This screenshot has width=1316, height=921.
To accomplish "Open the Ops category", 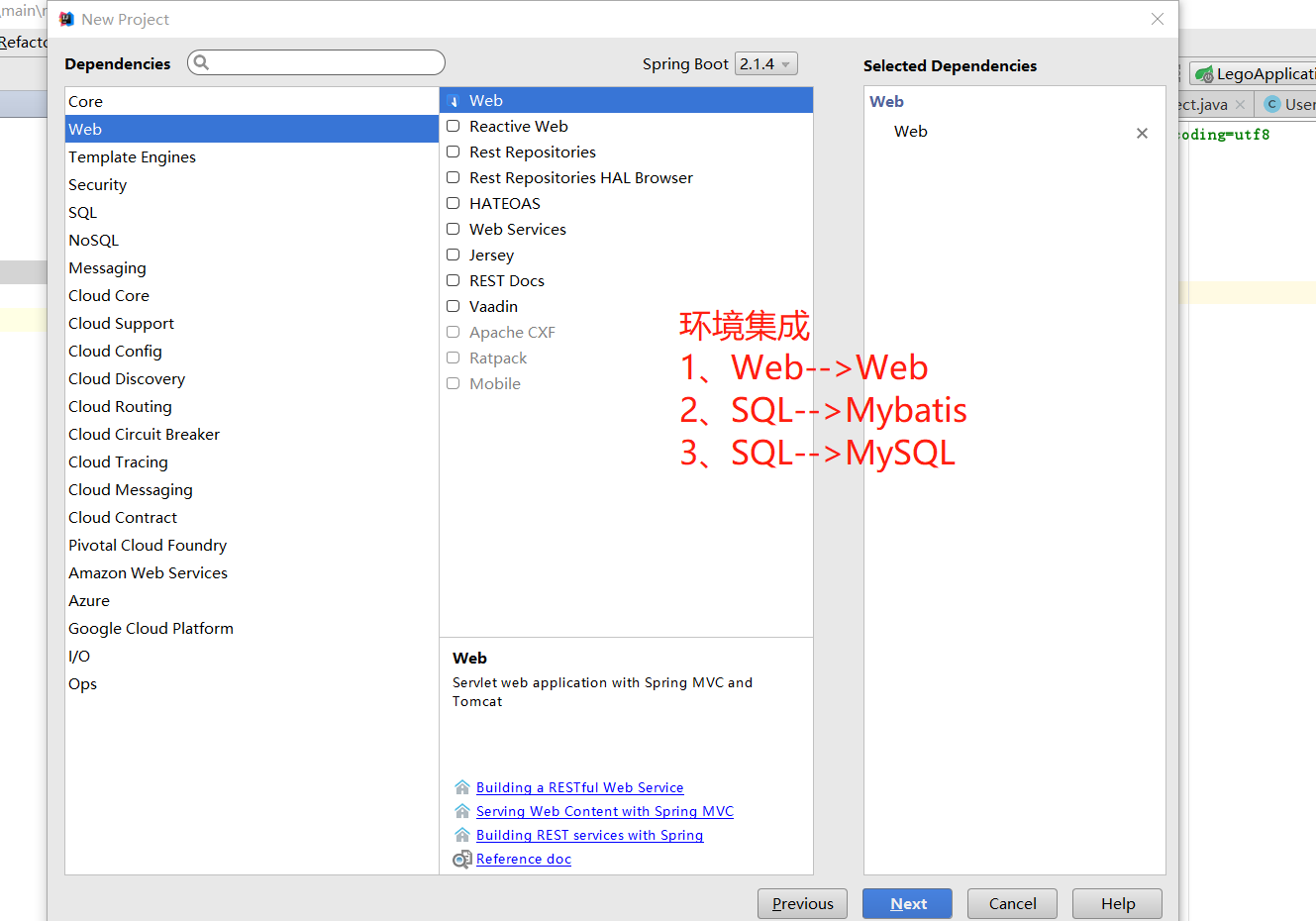I will [252, 683].
